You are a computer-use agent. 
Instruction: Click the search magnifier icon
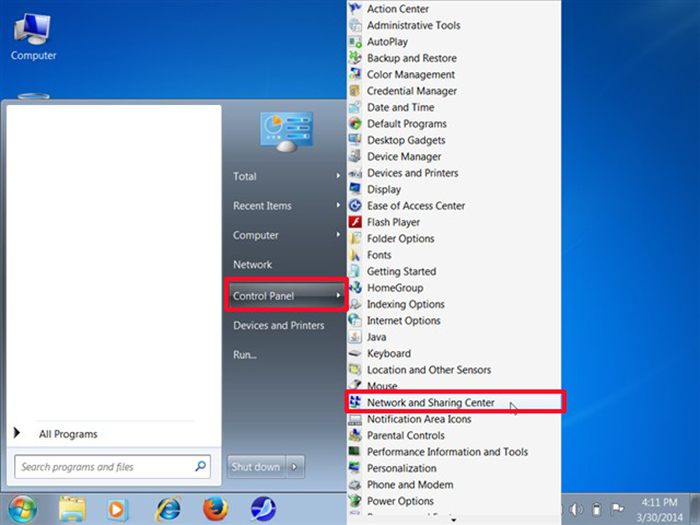click(200, 466)
